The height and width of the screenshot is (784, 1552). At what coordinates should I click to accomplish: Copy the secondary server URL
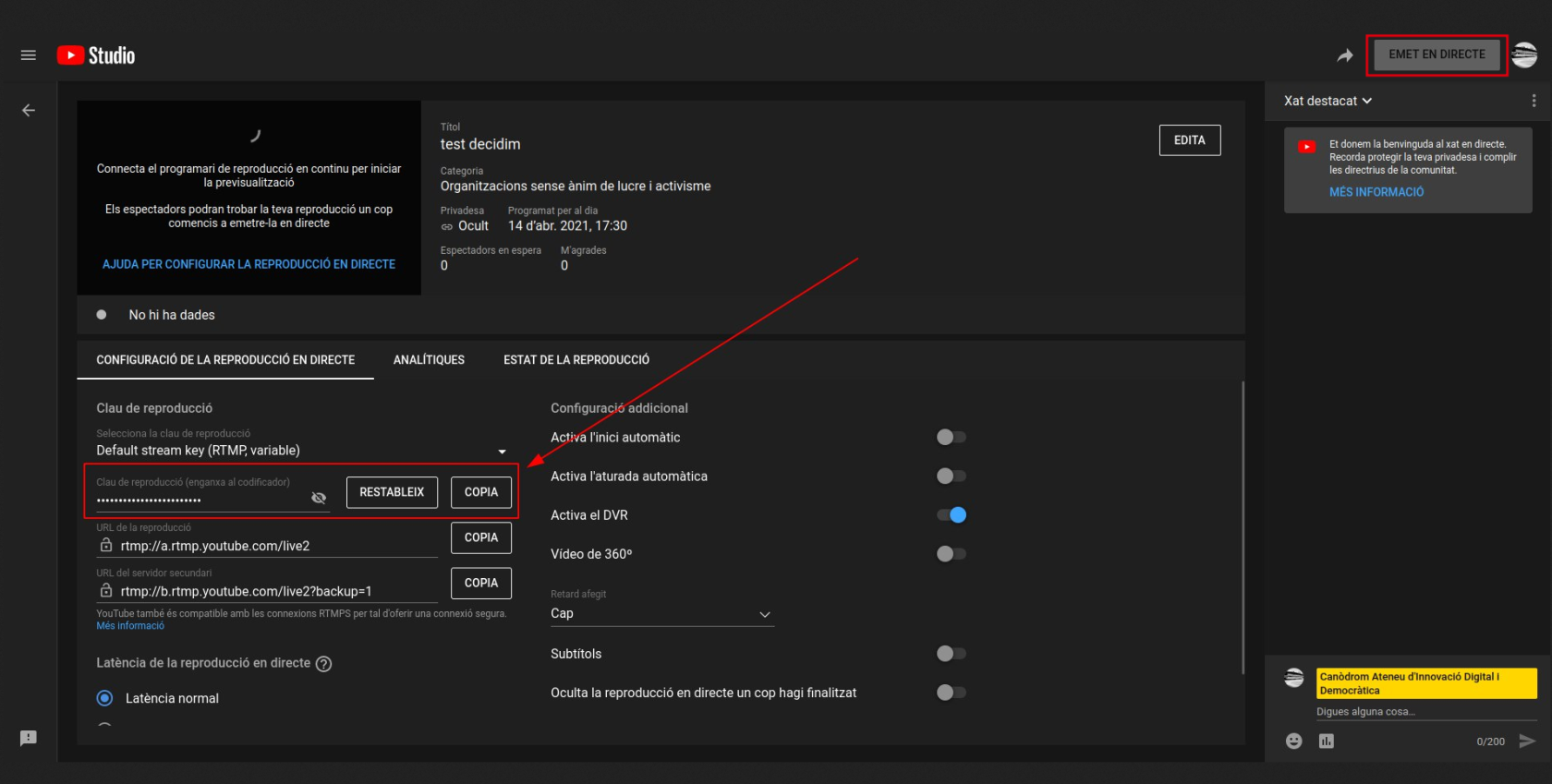point(481,583)
